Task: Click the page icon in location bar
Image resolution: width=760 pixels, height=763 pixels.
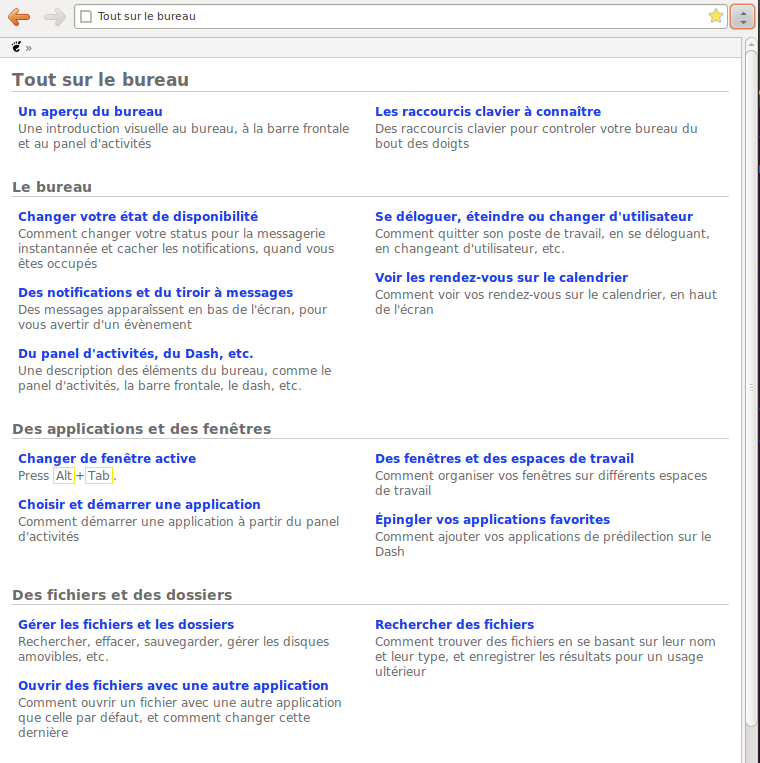Action: (x=86, y=16)
